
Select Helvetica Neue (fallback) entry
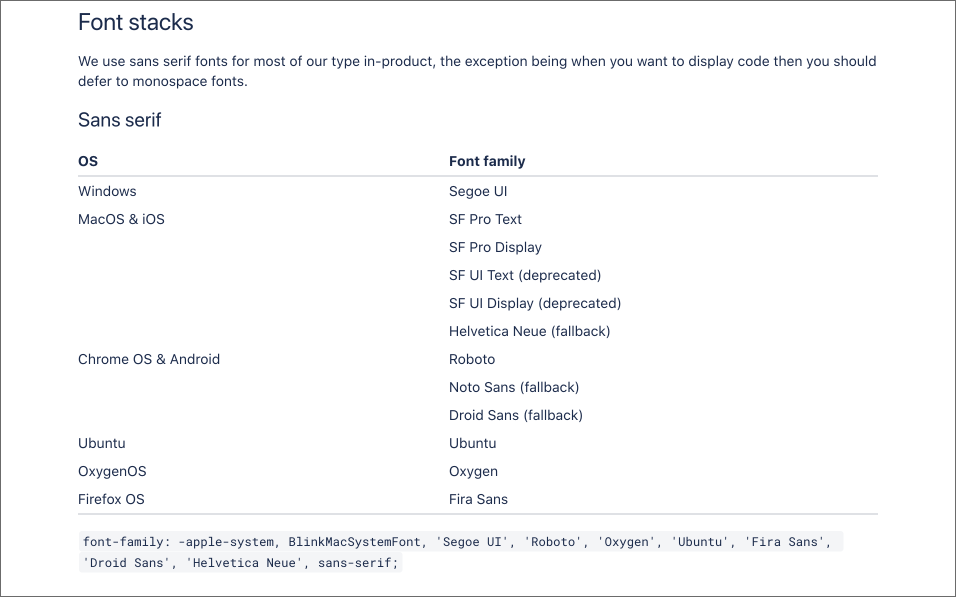[529, 332]
